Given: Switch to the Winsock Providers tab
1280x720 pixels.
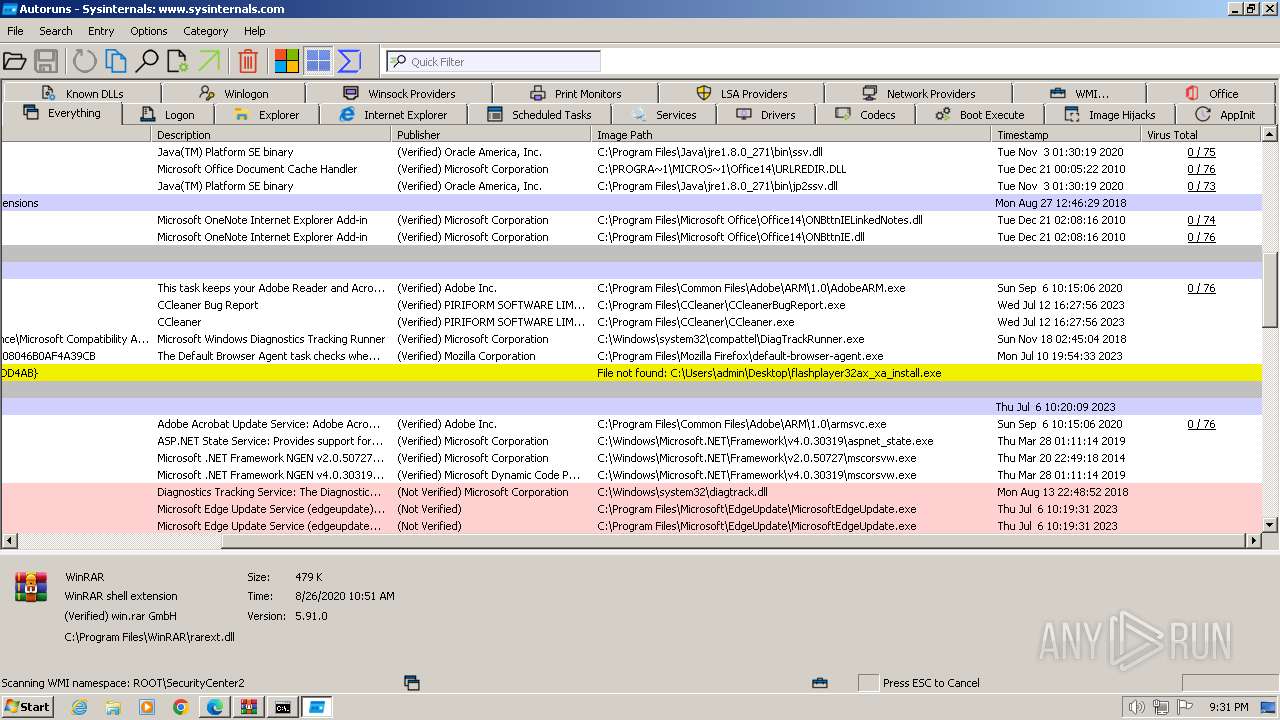Looking at the screenshot, I should 399,93.
